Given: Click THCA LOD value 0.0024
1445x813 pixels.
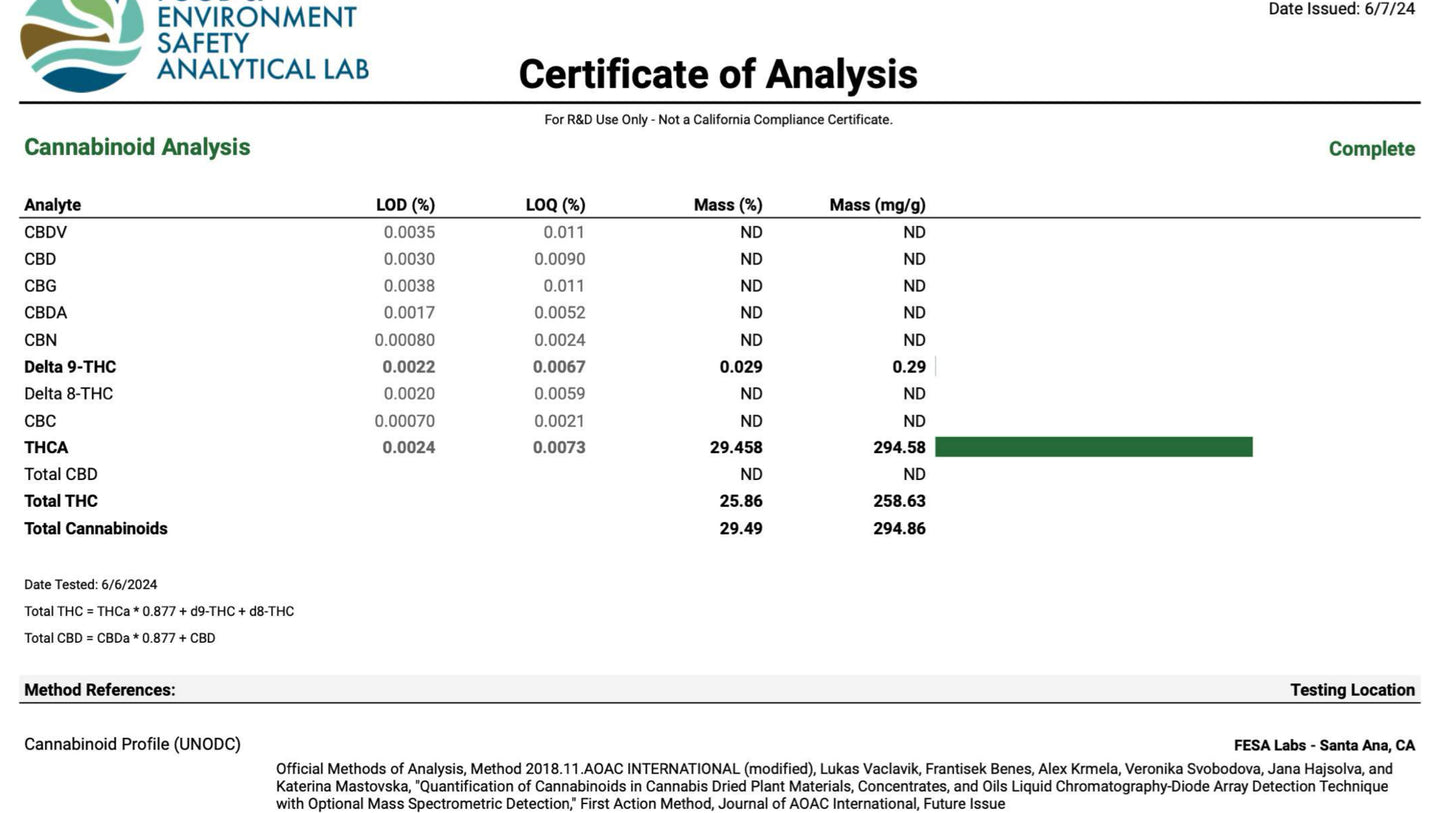Looking at the screenshot, I should click(409, 448).
